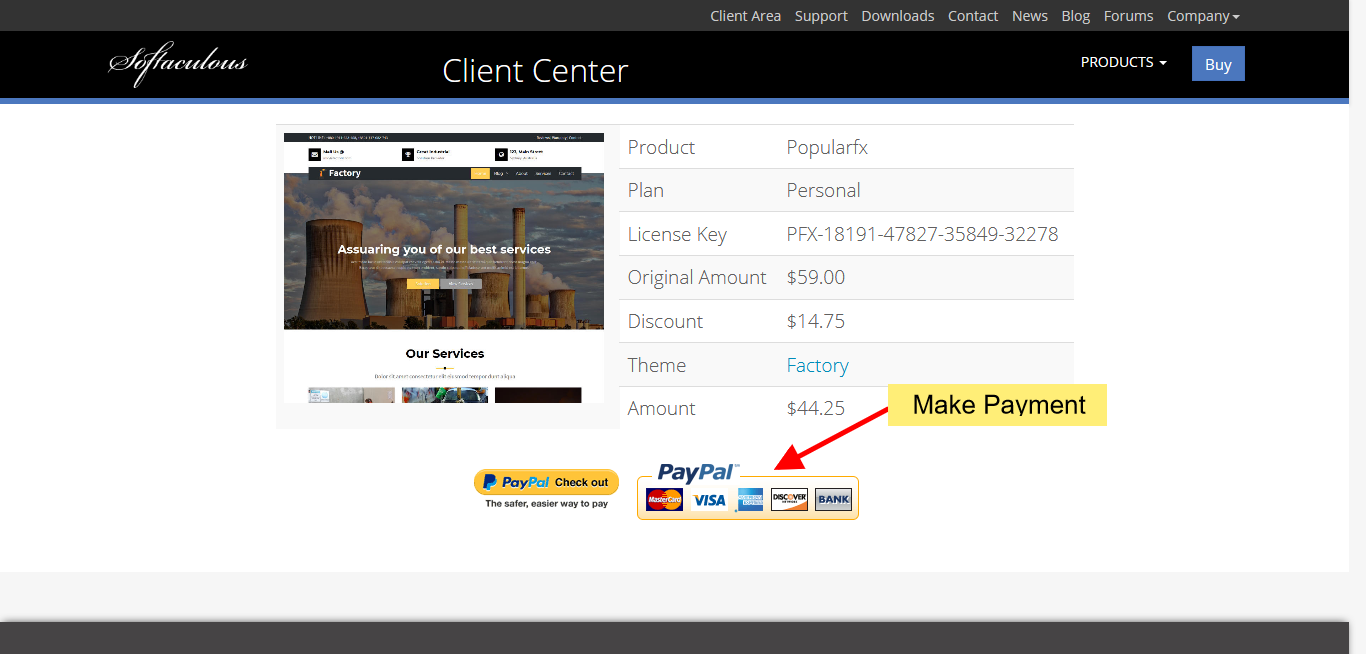Click the Client Center heading

535,71
